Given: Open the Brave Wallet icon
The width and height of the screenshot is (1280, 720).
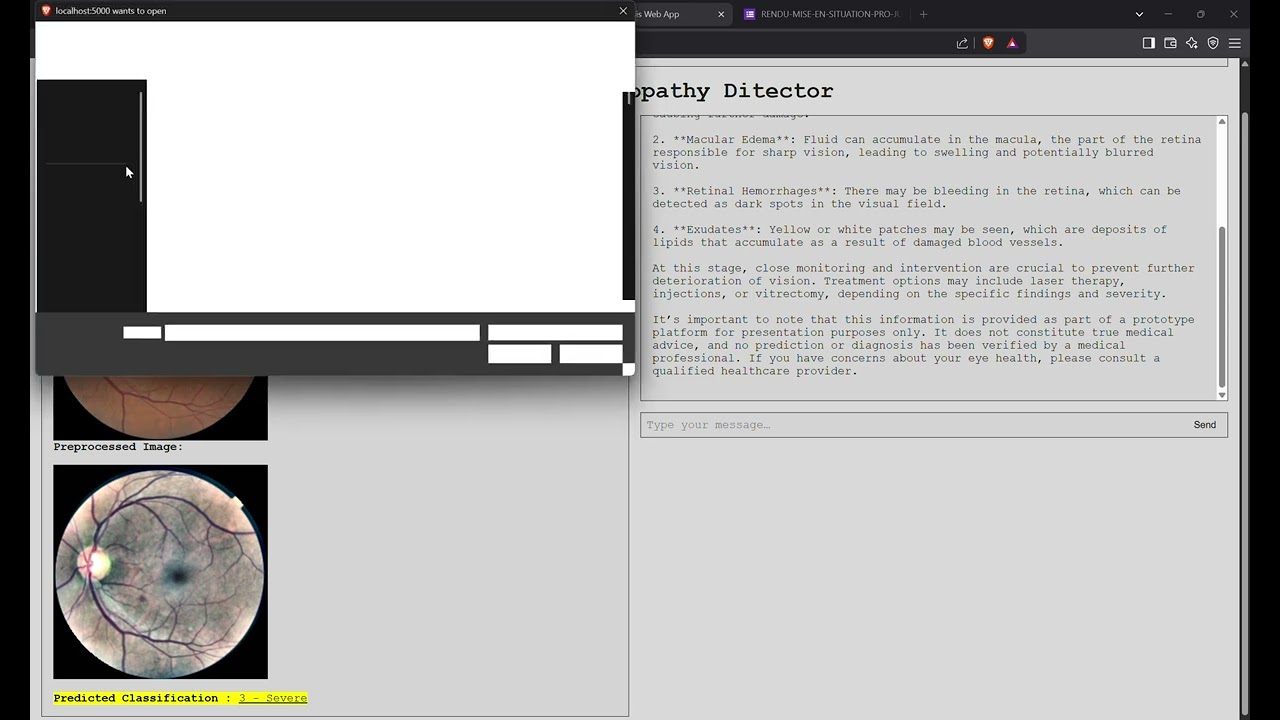Looking at the screenshot, I should 1170,43.
